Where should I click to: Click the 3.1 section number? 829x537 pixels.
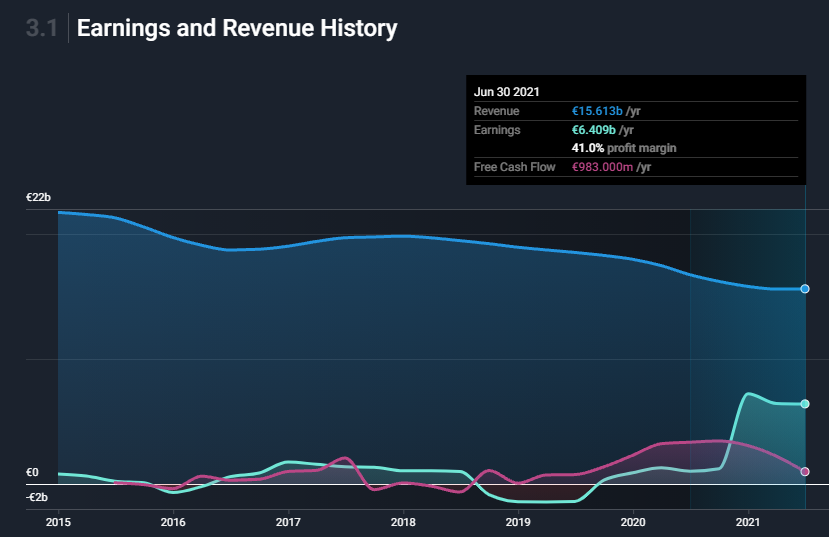click(42, 29)
